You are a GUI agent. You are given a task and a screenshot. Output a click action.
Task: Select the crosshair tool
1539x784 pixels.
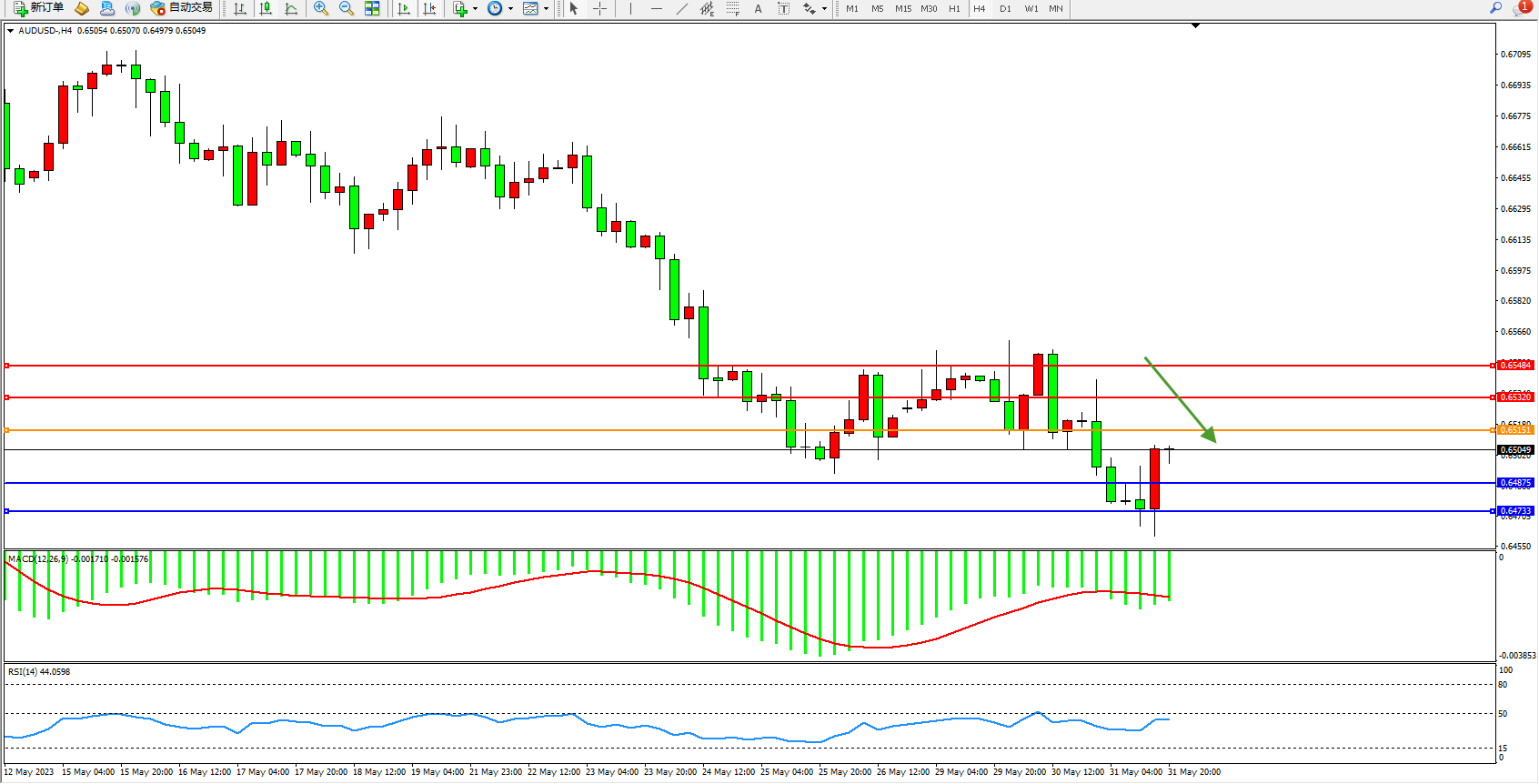[600, 8]
